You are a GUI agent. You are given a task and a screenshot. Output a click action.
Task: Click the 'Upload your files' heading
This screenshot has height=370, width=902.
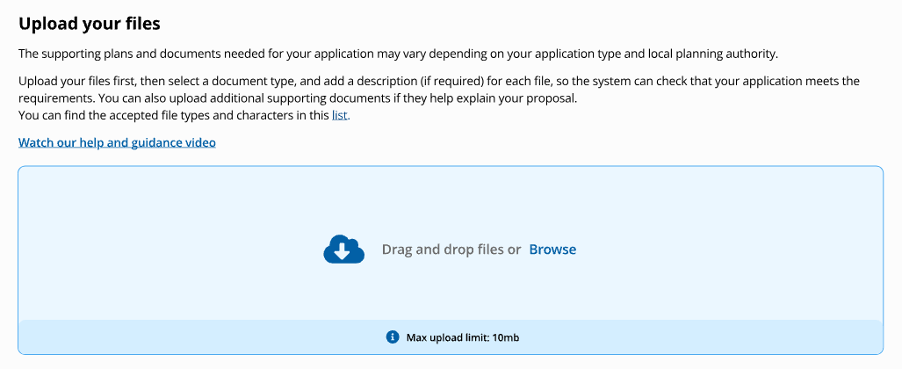pos(89,24)
